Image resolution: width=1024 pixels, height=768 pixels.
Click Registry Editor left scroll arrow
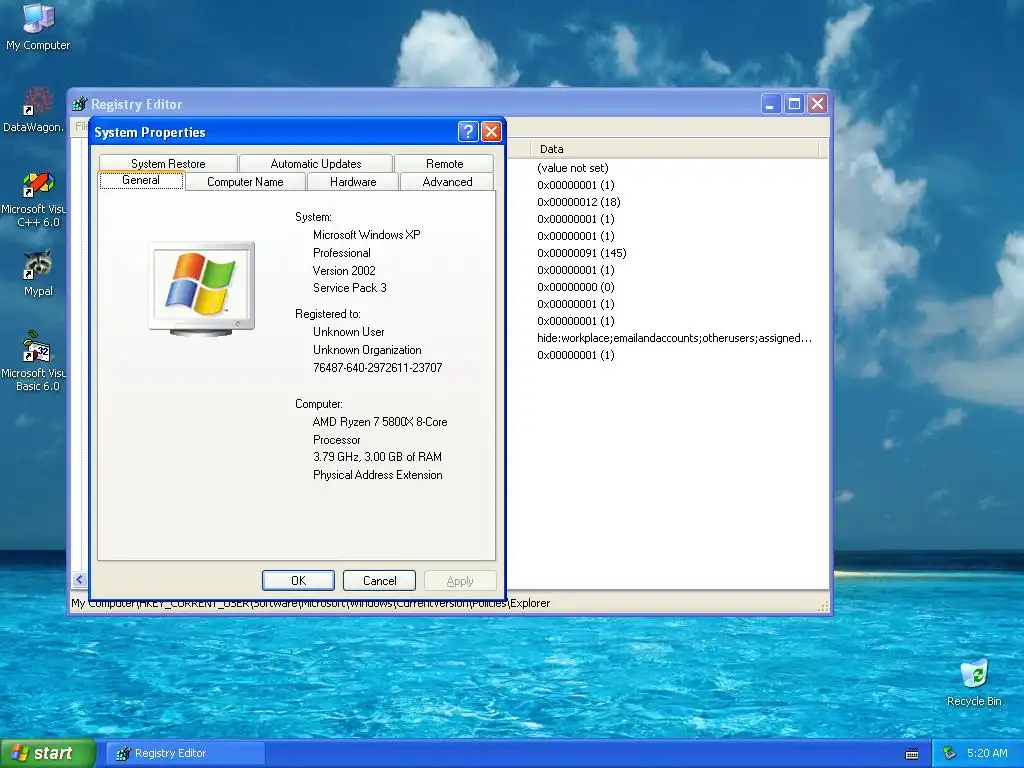coord(79,579)
